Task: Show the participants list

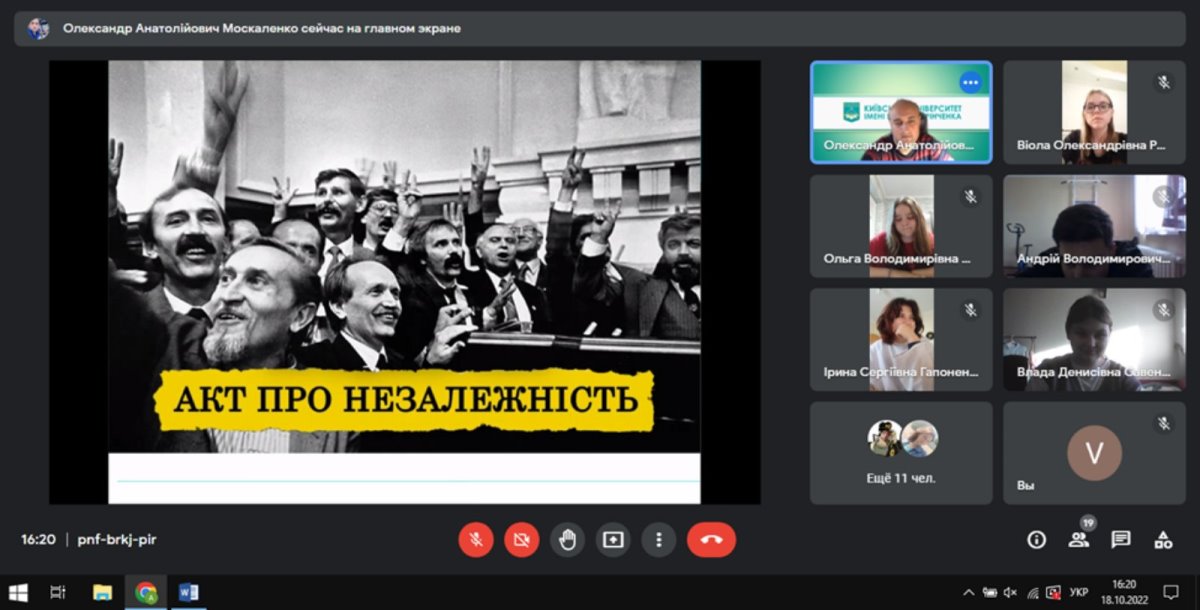Action: [1078, 540]
